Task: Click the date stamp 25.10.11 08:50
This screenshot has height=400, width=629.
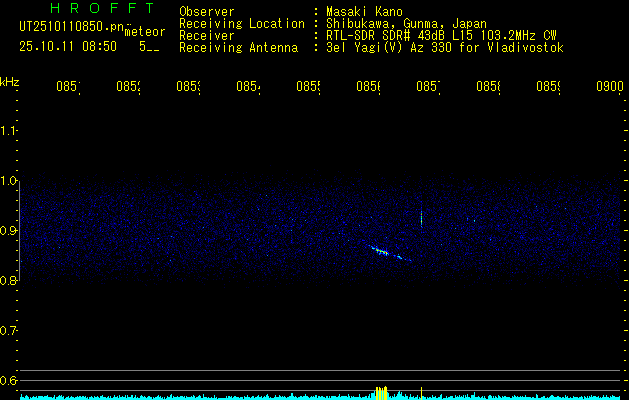Action: pyautogui.click(x=68, y=47)
